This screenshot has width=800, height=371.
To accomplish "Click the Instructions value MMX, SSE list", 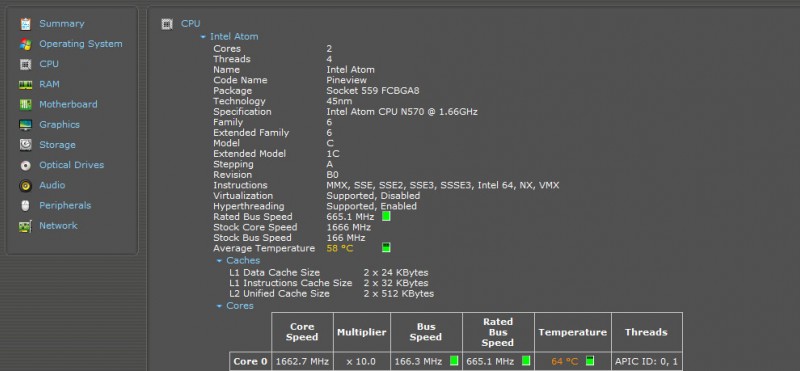I will coord(443,185).
